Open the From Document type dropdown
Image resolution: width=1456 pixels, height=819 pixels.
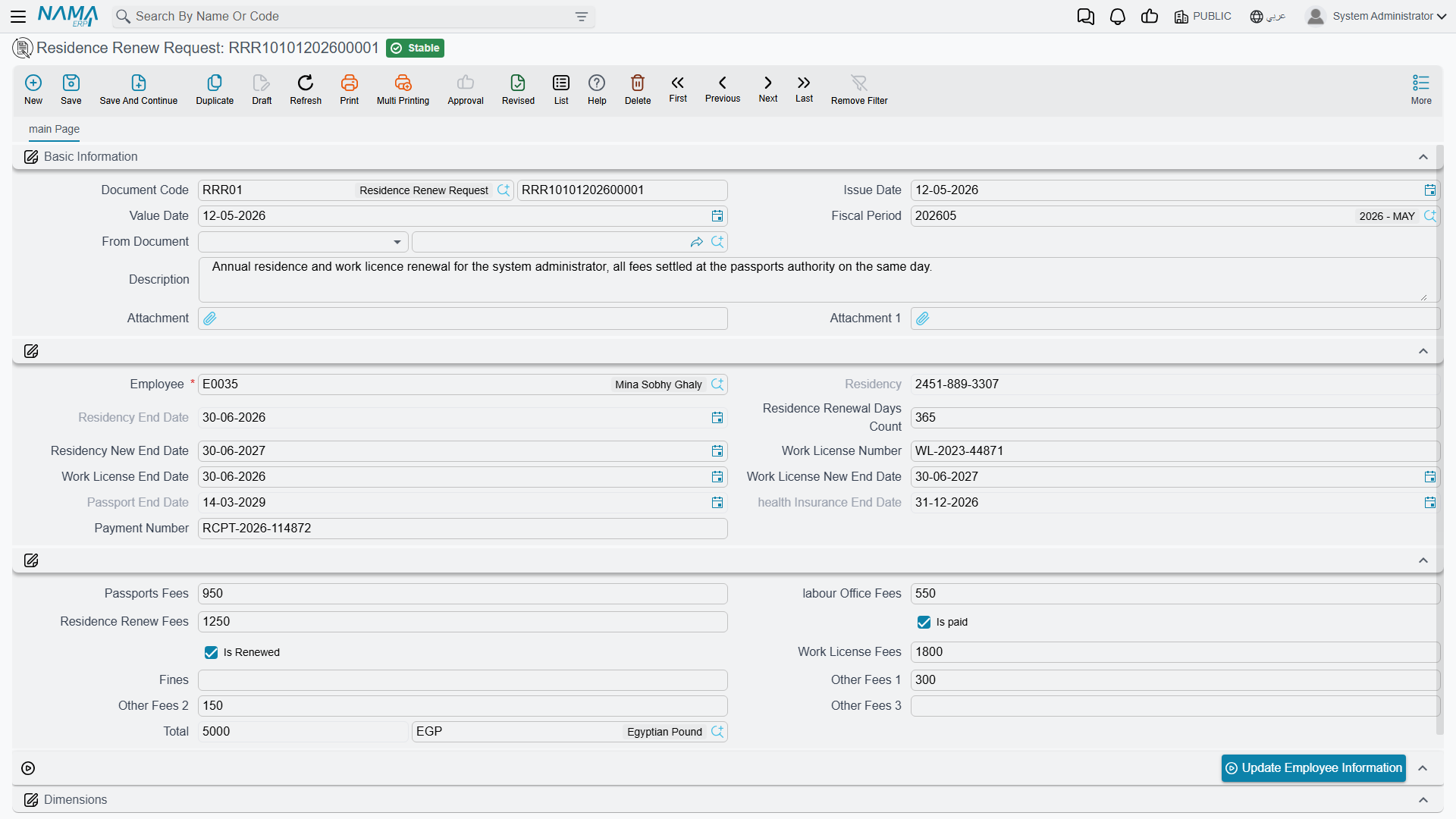tap(303, 242)
